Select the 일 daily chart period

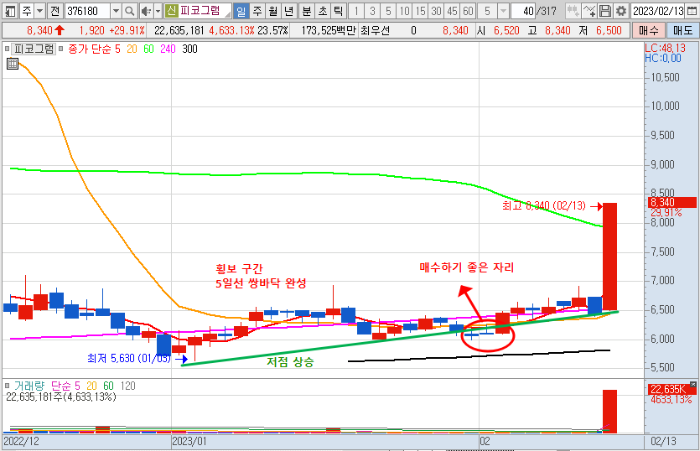241,11
